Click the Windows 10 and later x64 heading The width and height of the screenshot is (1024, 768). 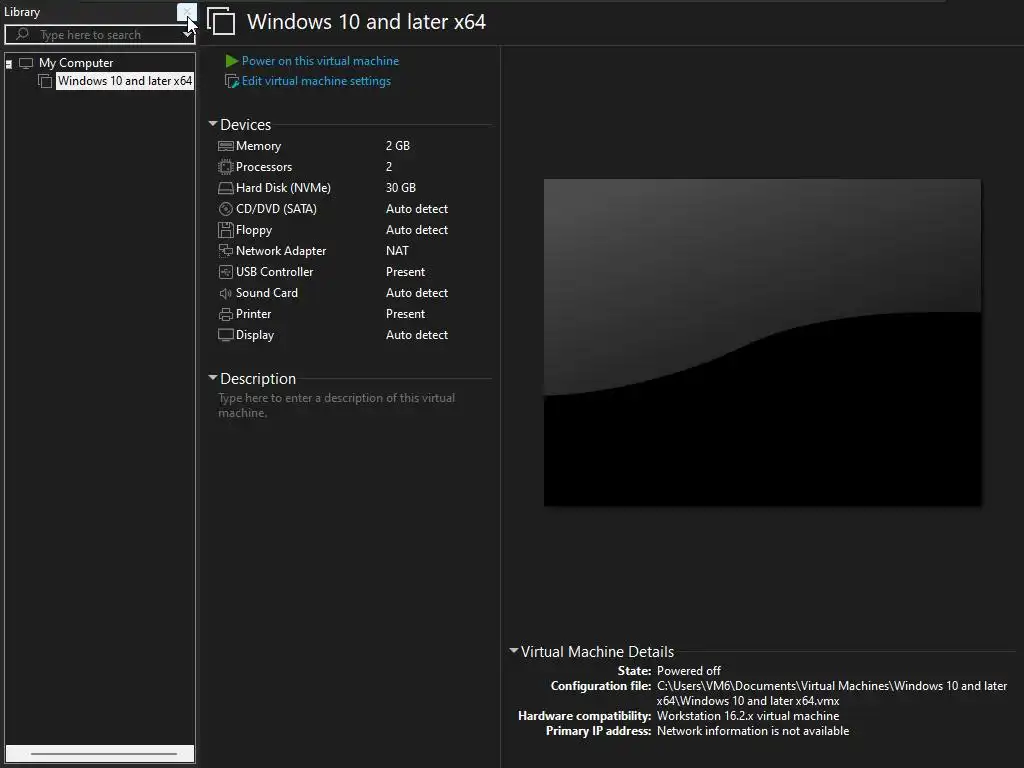[366, 22]
